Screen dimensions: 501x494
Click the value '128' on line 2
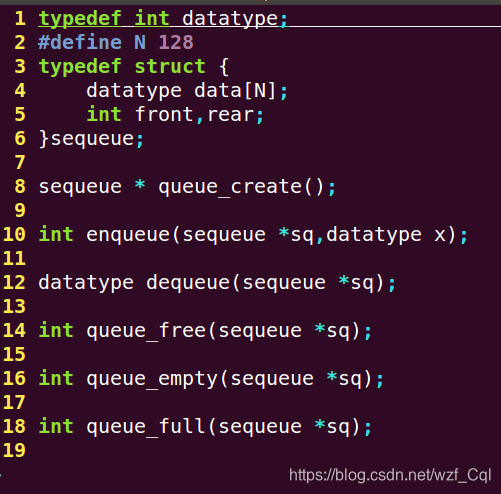(x=176, y=42)
